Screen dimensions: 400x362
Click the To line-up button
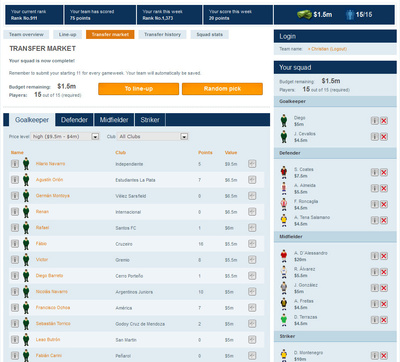[x=139, y=89]
